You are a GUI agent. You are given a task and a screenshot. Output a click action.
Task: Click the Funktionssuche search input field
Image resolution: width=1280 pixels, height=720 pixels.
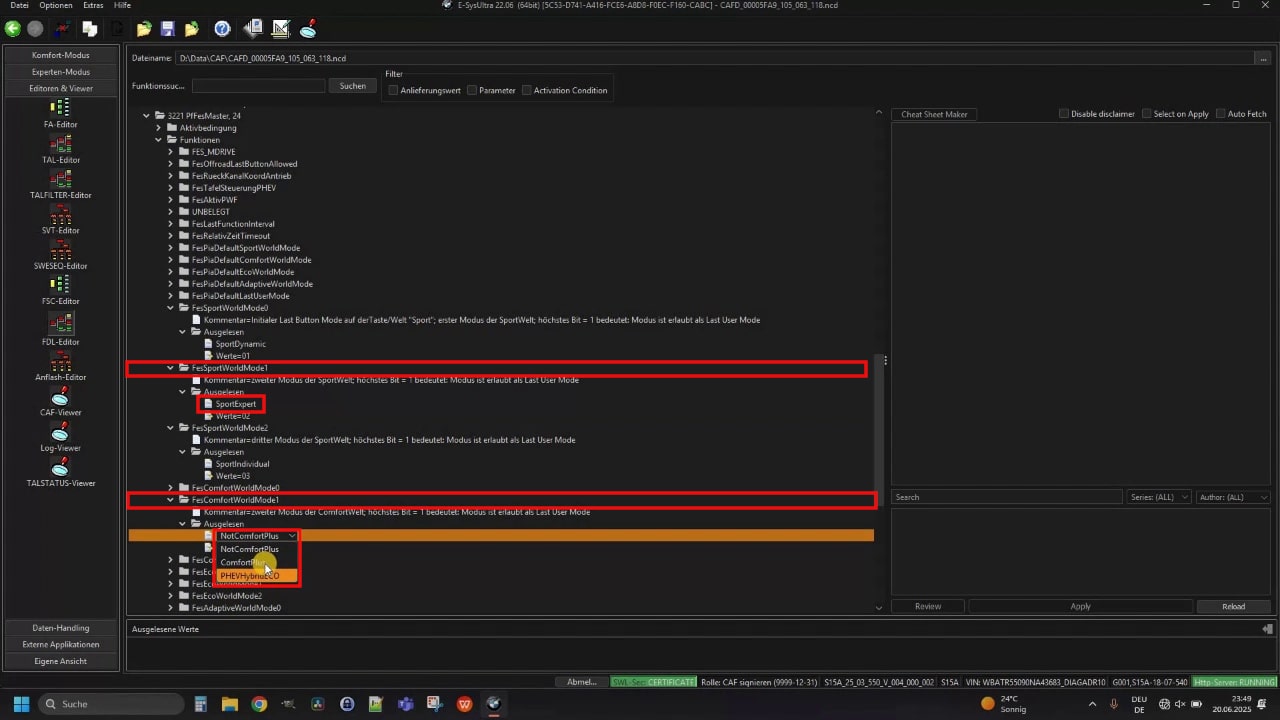258,87
